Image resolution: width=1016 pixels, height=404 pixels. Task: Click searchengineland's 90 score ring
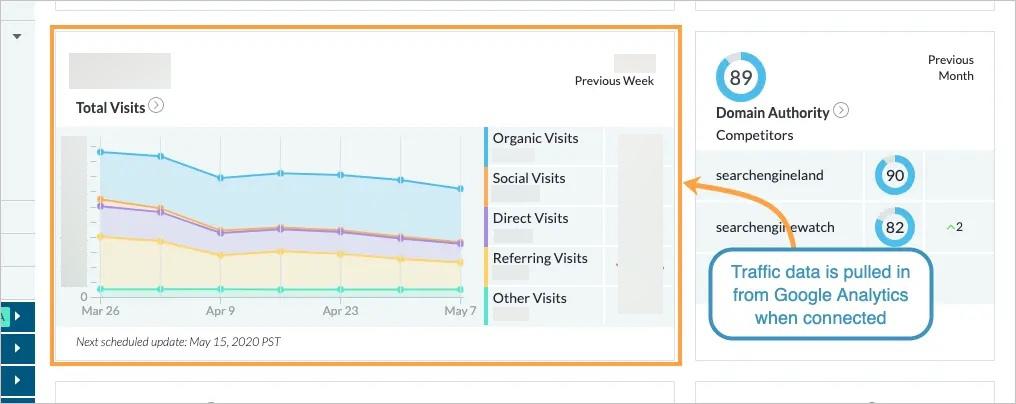point(895,176)
